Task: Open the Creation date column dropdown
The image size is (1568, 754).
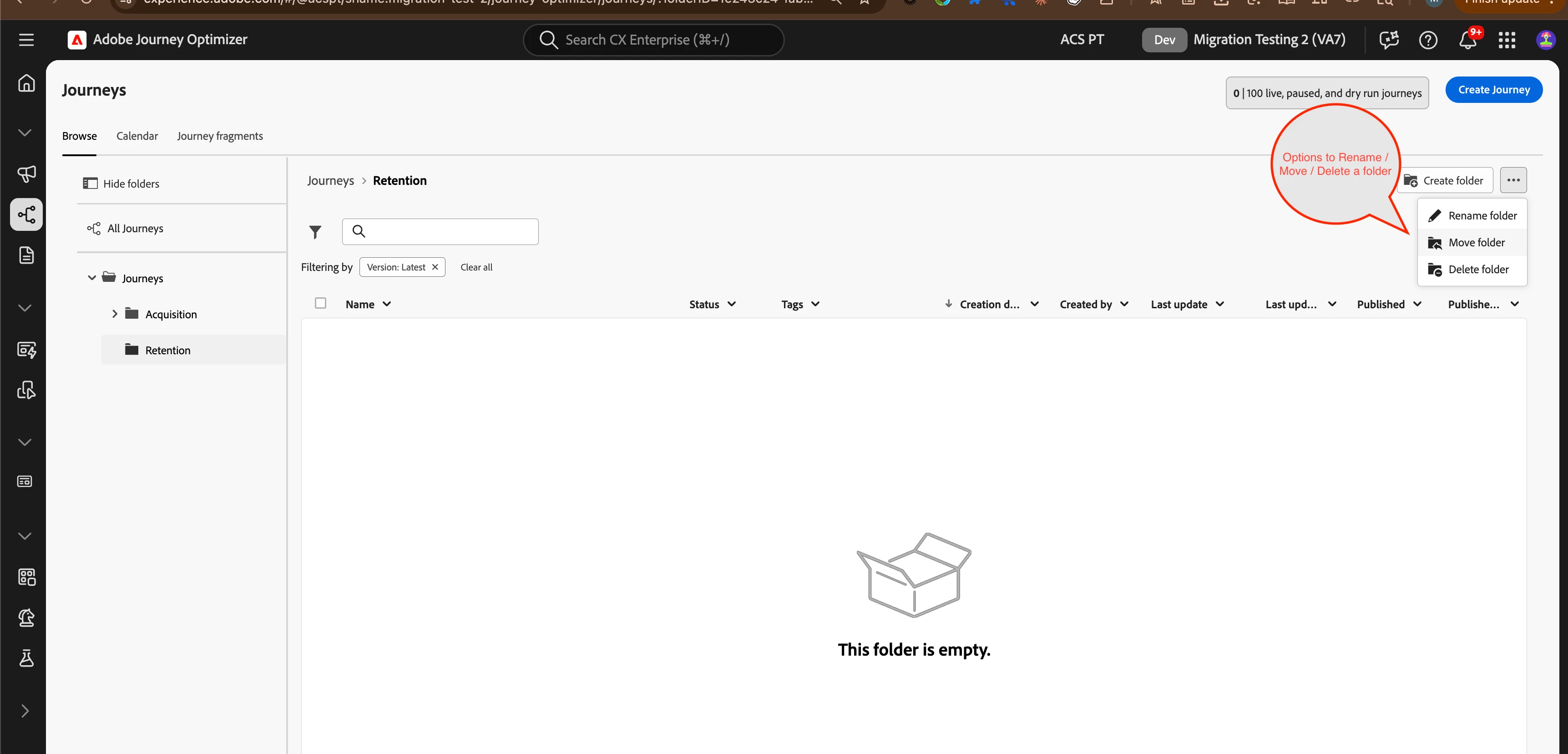Action: [x=1034, y=304]
